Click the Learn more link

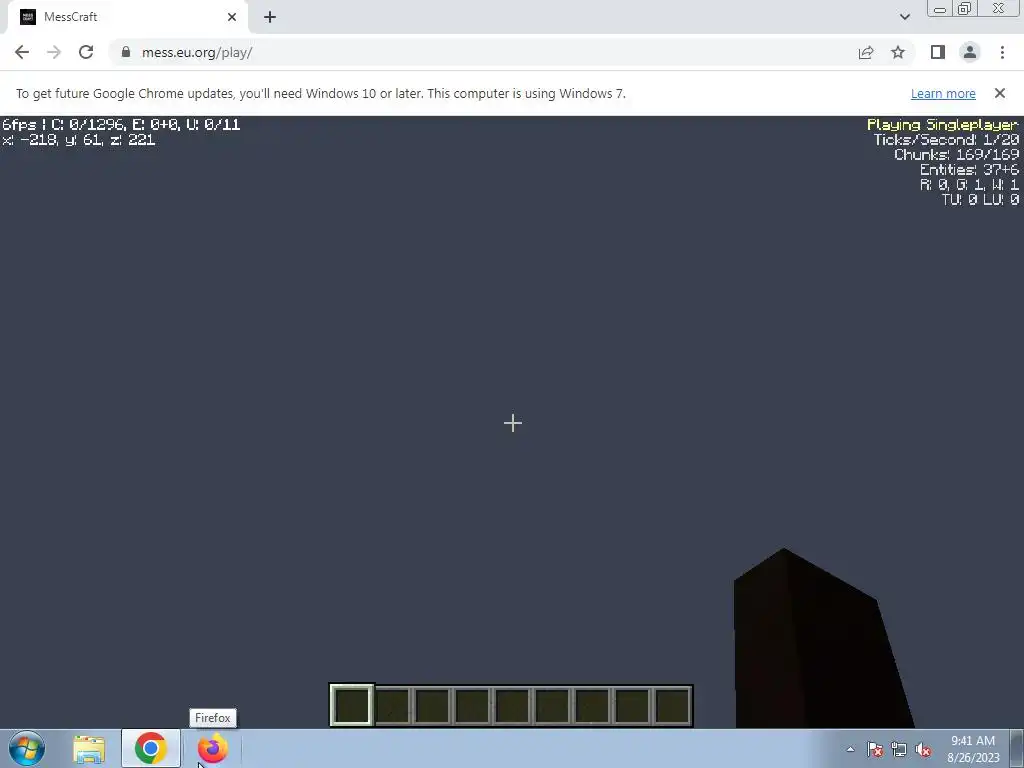point(943,93)
